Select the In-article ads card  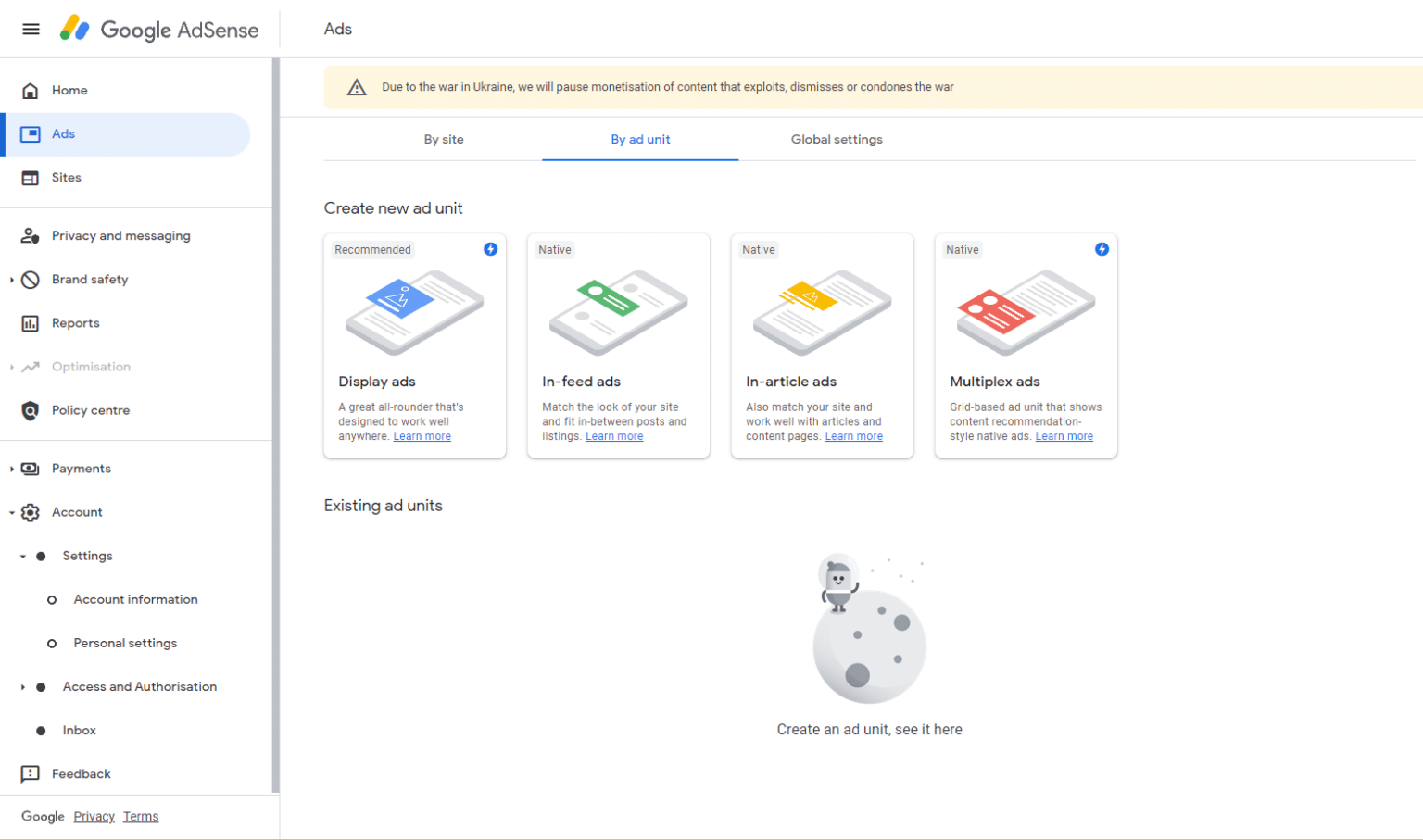(x=822, y=345)
